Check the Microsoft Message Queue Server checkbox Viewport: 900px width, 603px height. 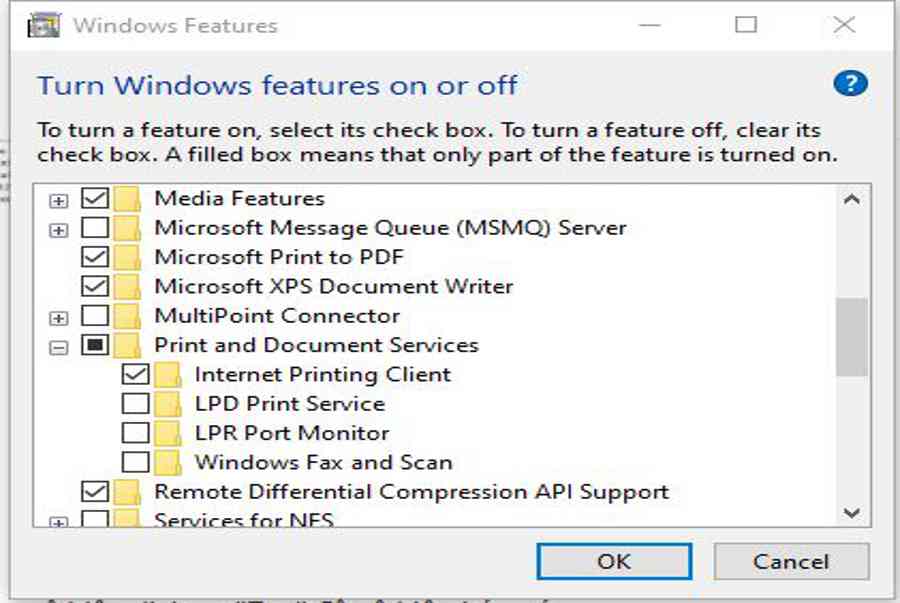coord(95,227)
